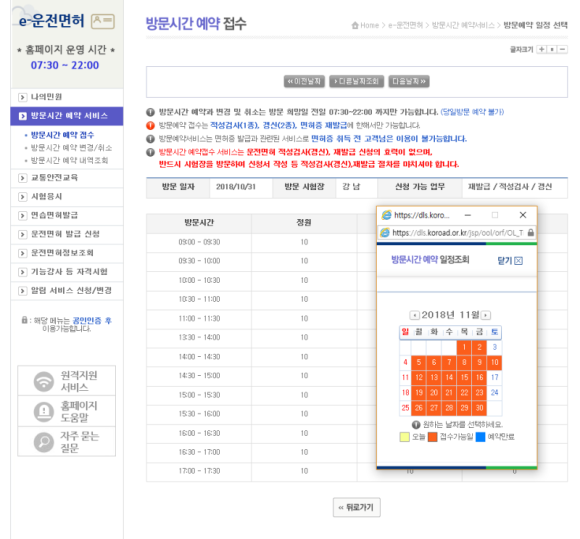Click 정원 column header
580x539 pixels.
304,223
